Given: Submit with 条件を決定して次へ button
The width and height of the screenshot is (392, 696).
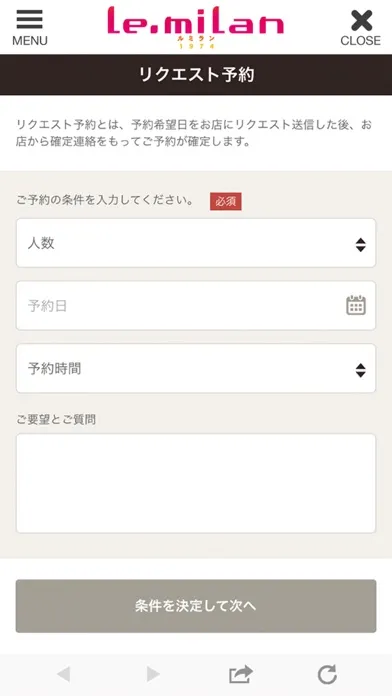Looking at the screenshot, I should point(196,606).
